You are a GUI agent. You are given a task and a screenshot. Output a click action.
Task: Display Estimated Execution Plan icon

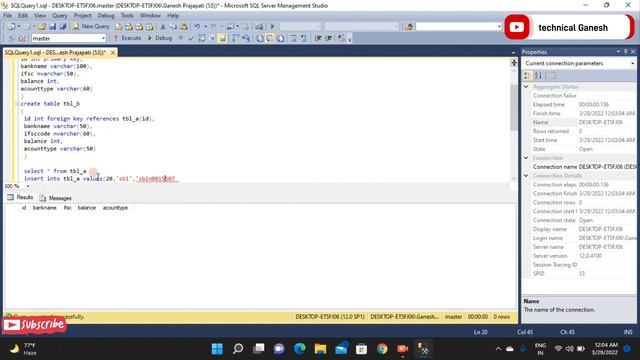point(202,38)
